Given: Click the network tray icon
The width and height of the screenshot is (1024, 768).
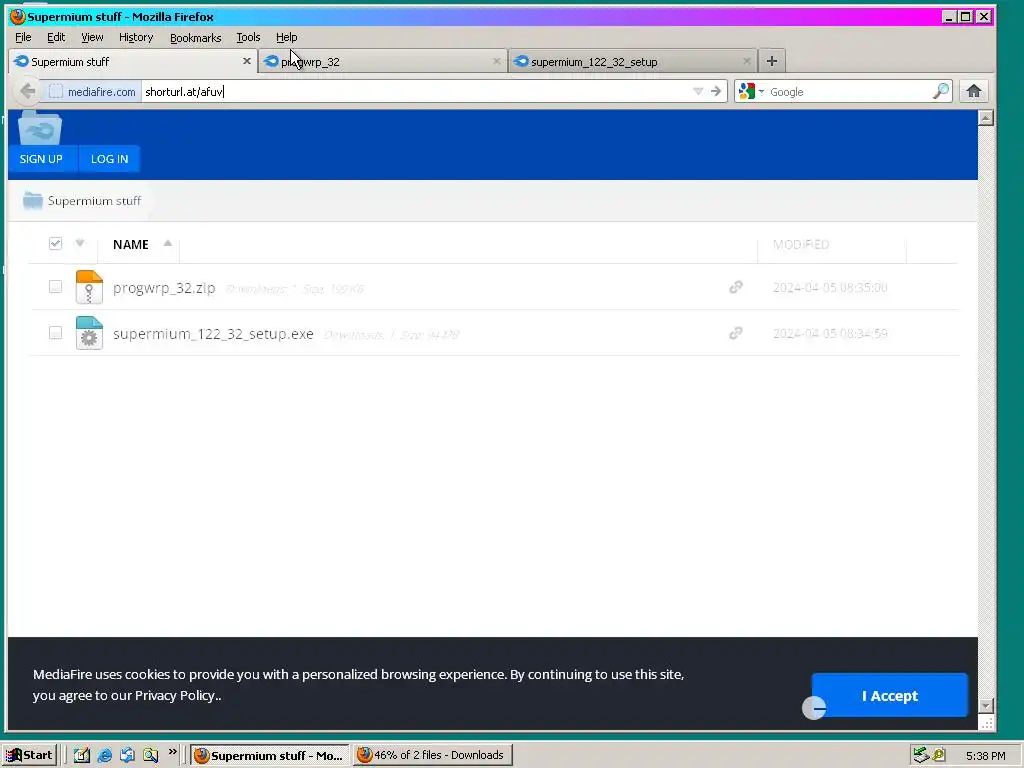Looking at the screenshot, I should pos(921,756).
